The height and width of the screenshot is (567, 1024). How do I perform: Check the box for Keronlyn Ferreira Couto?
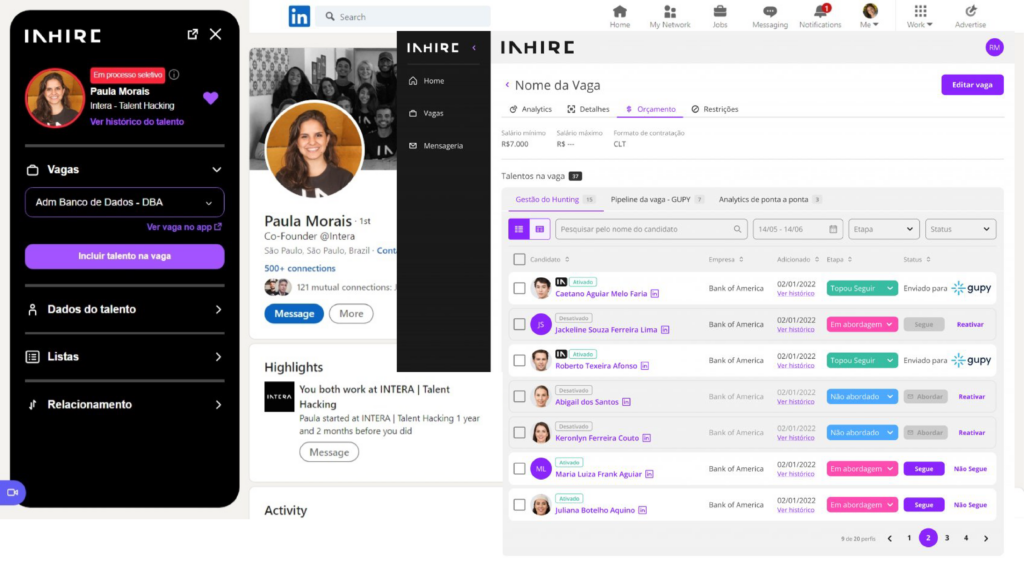(519, 432)
